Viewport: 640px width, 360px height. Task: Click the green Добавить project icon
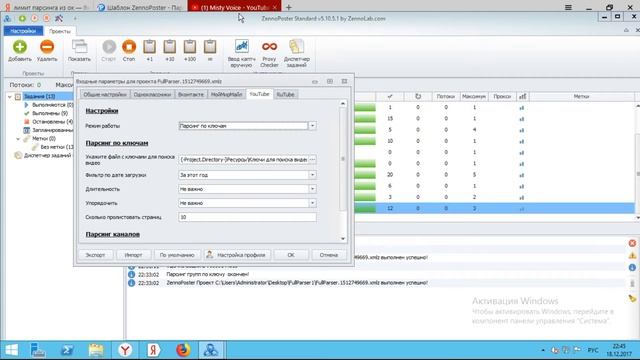click(20, 47)
